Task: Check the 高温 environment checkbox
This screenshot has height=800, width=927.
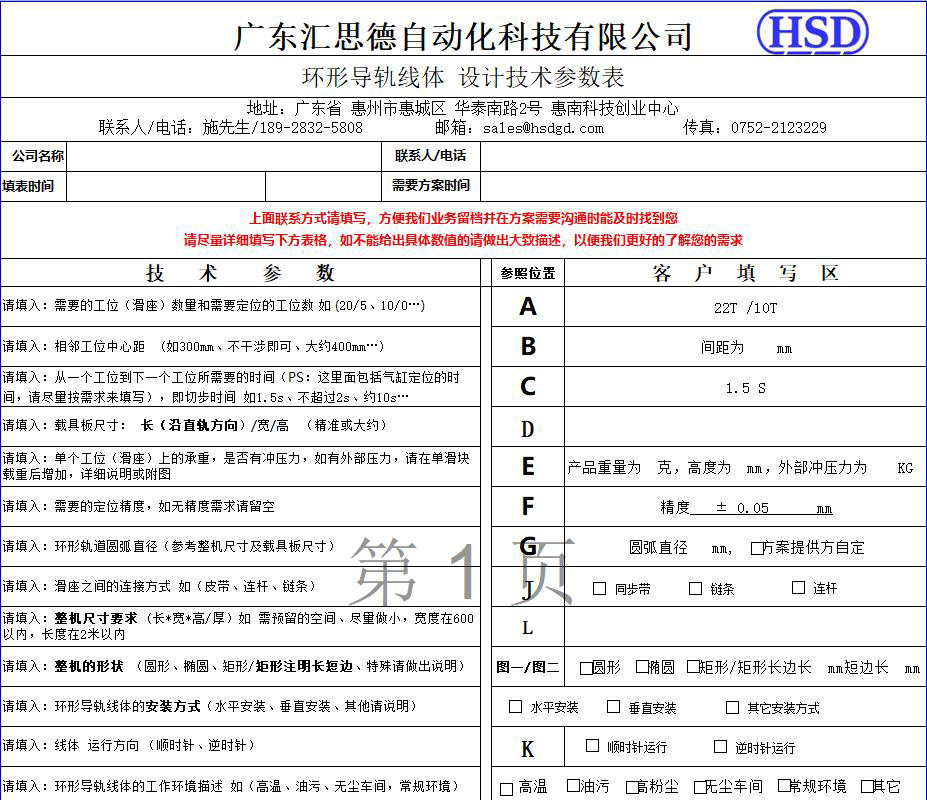Action: [507, 788]
